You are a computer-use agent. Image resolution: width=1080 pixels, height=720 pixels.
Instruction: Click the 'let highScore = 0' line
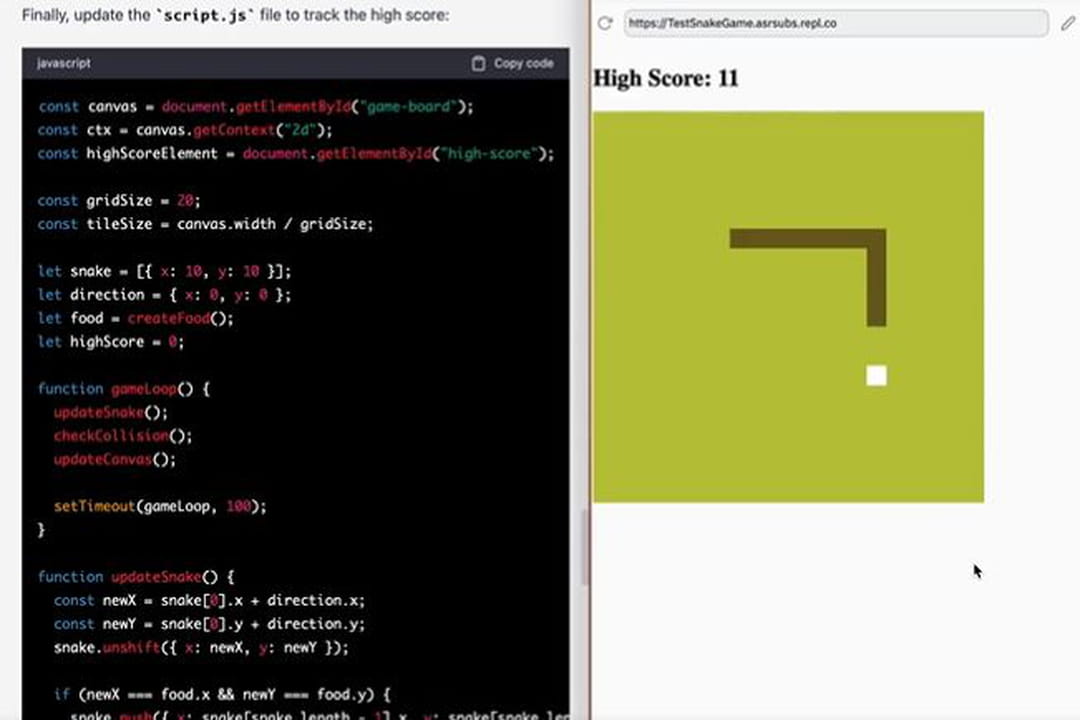pos(111,342)
